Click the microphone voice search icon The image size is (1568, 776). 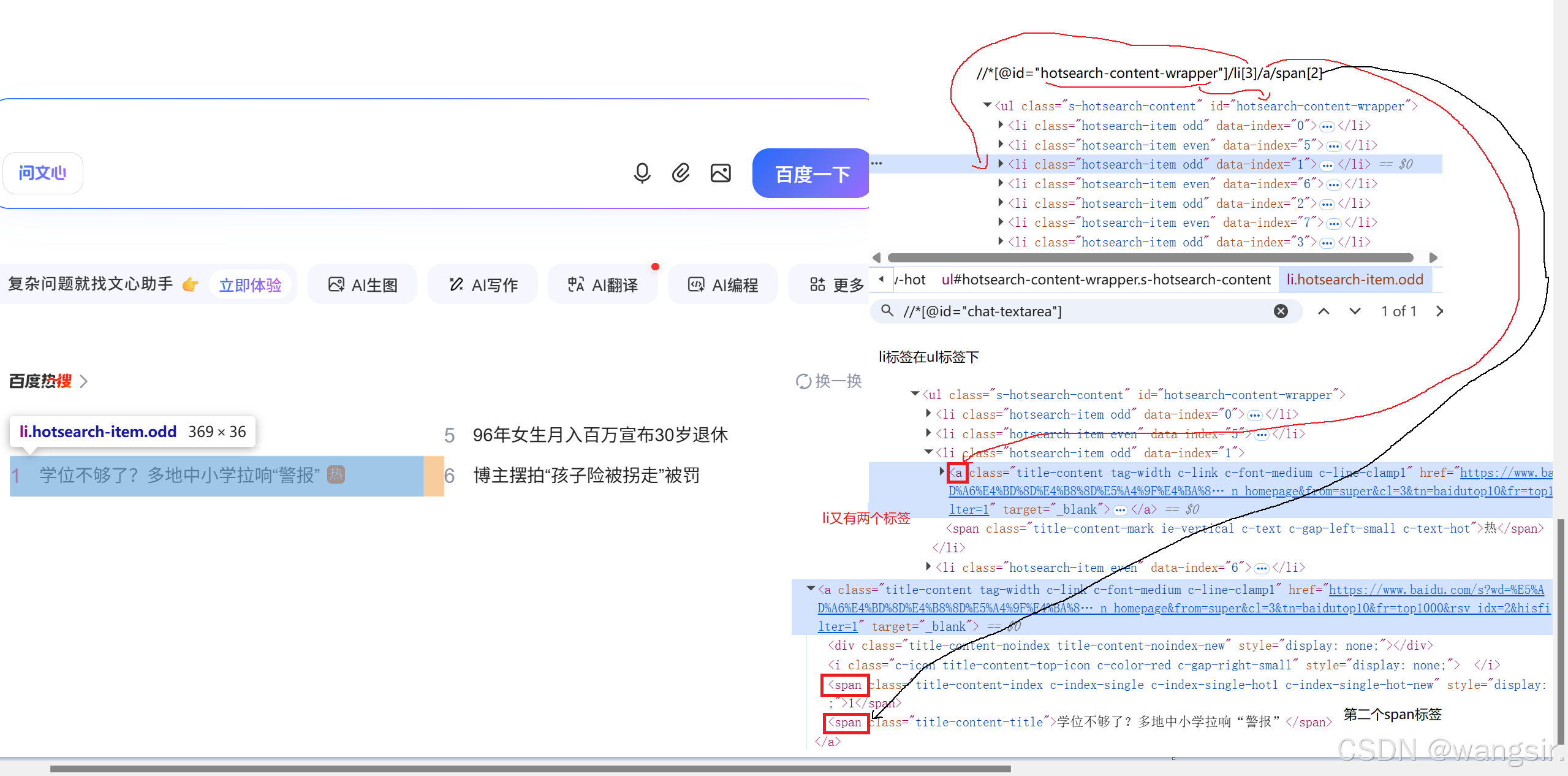pyautogui.click(x=642, y=173)
